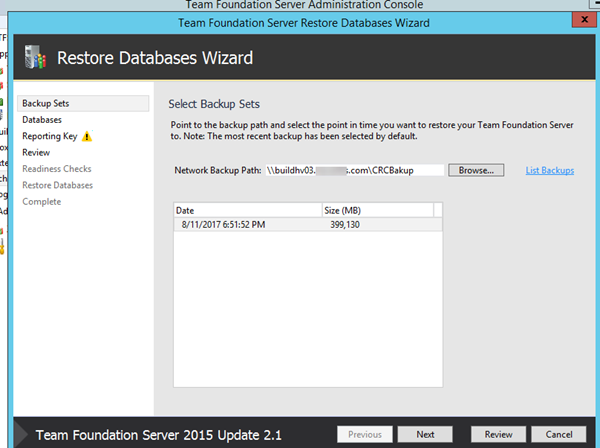Select the Complete step

click(41, 202)
